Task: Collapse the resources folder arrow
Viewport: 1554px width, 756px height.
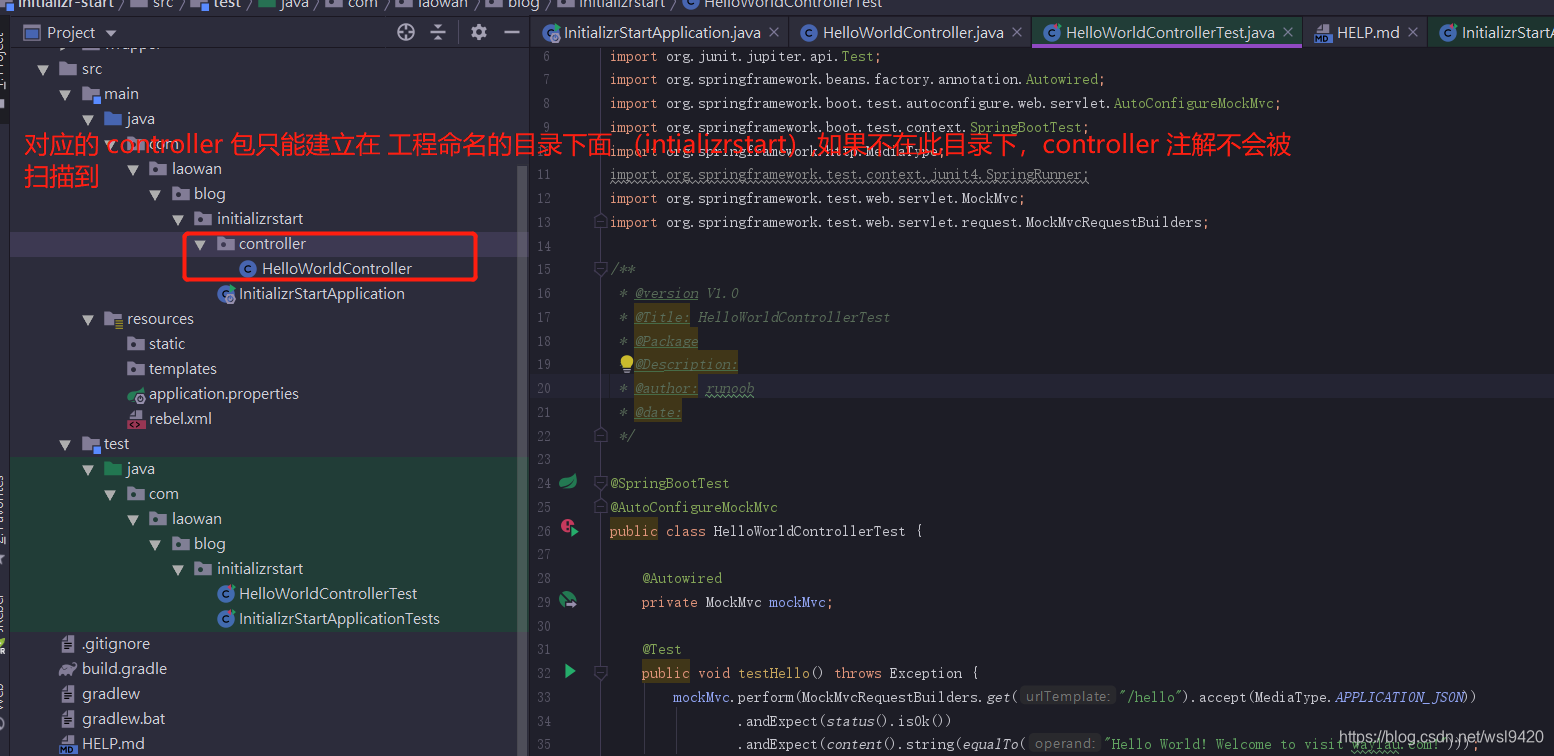Action: click(x=88, y=319)
